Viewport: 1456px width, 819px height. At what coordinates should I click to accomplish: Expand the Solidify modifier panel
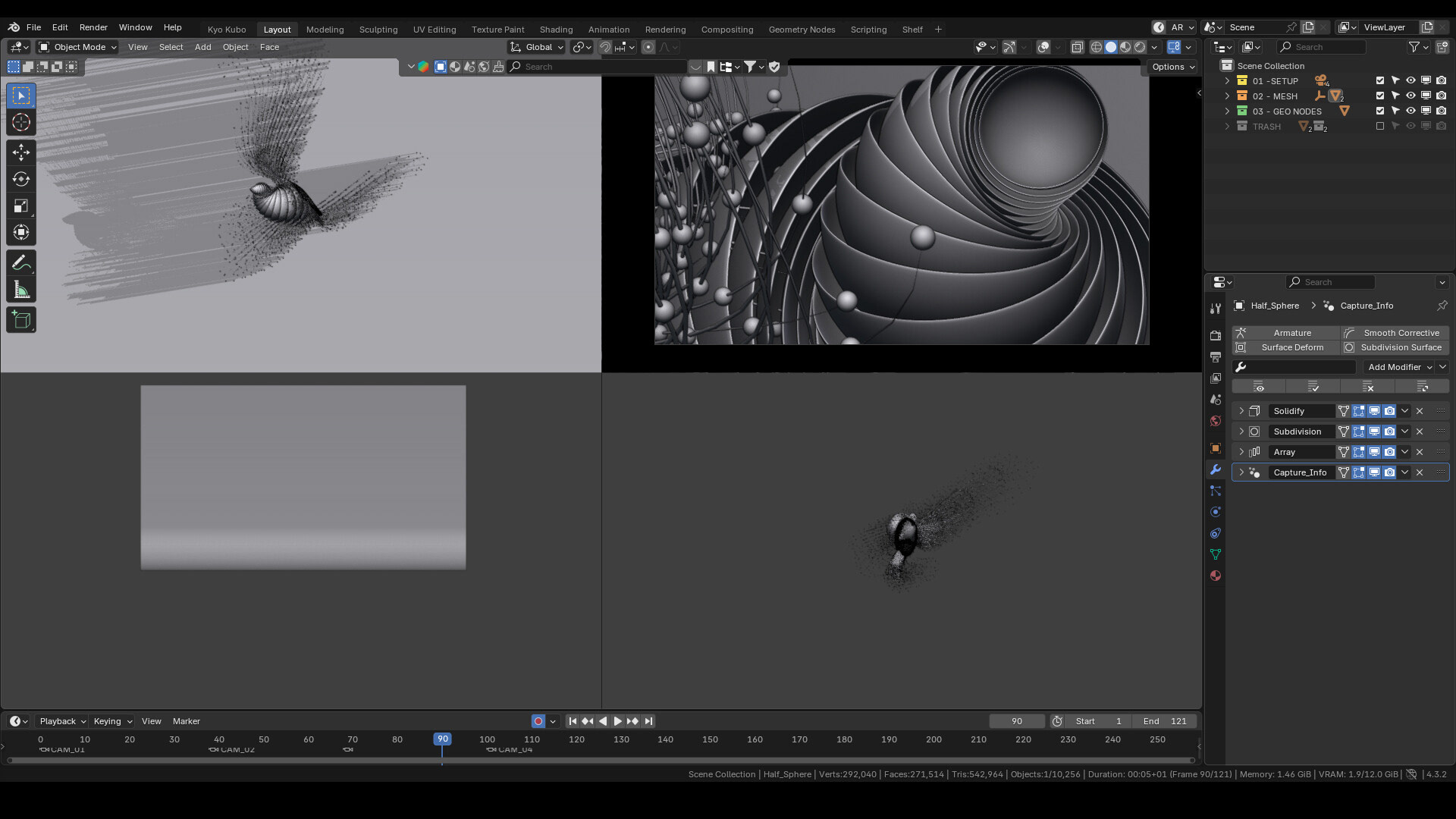(1241, 411)
